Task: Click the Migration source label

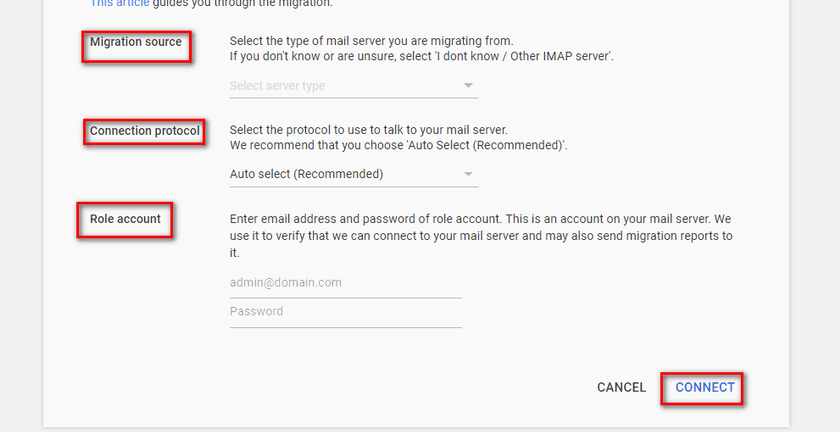Action: (136, 43)
